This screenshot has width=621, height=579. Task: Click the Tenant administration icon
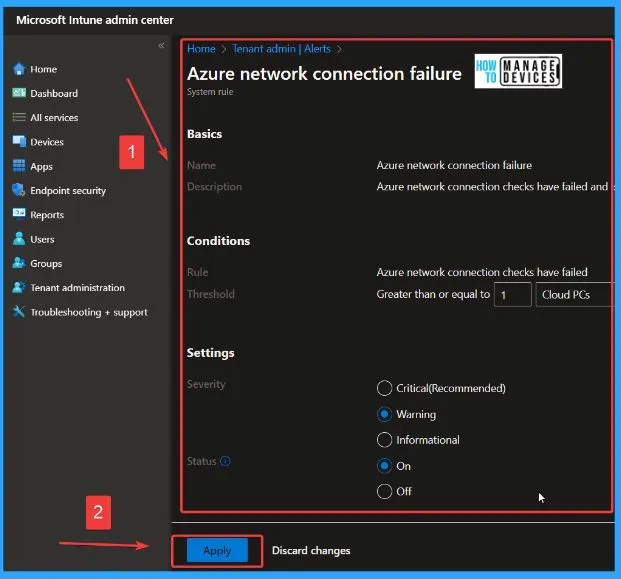coord(19,287)
